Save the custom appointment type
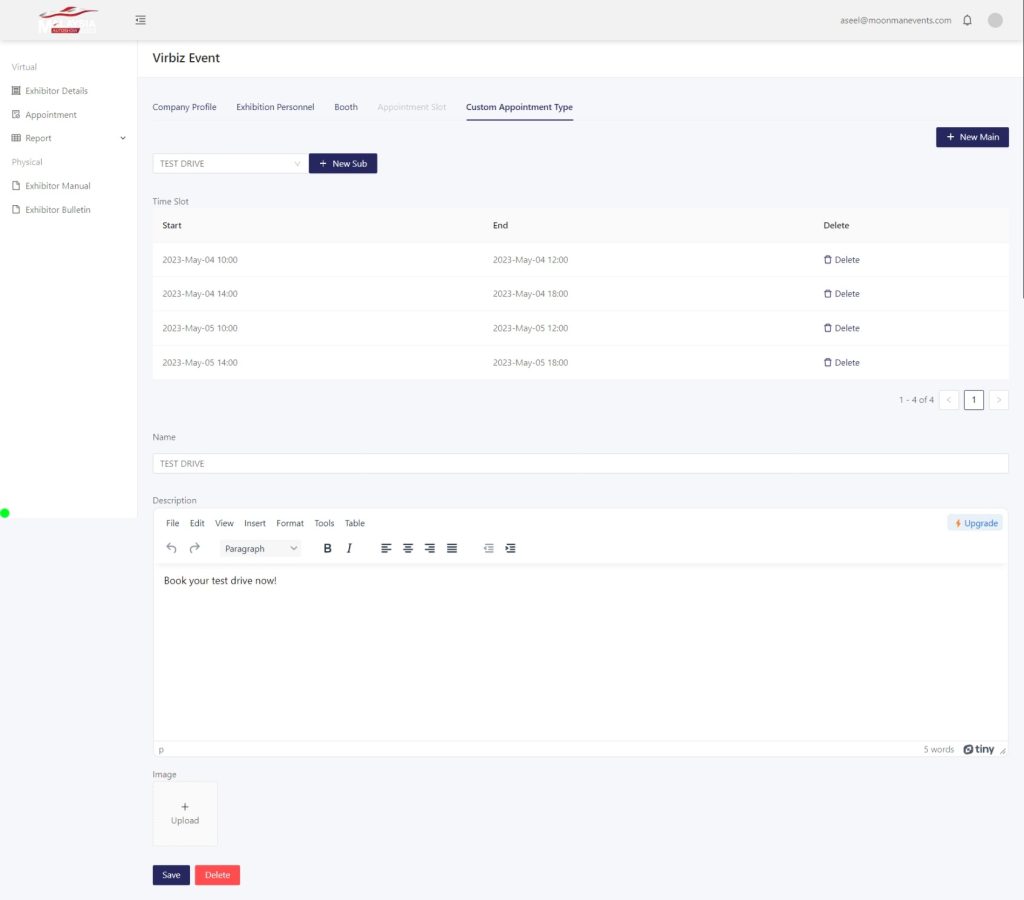The image size is (1024, 900). point(171,875)
